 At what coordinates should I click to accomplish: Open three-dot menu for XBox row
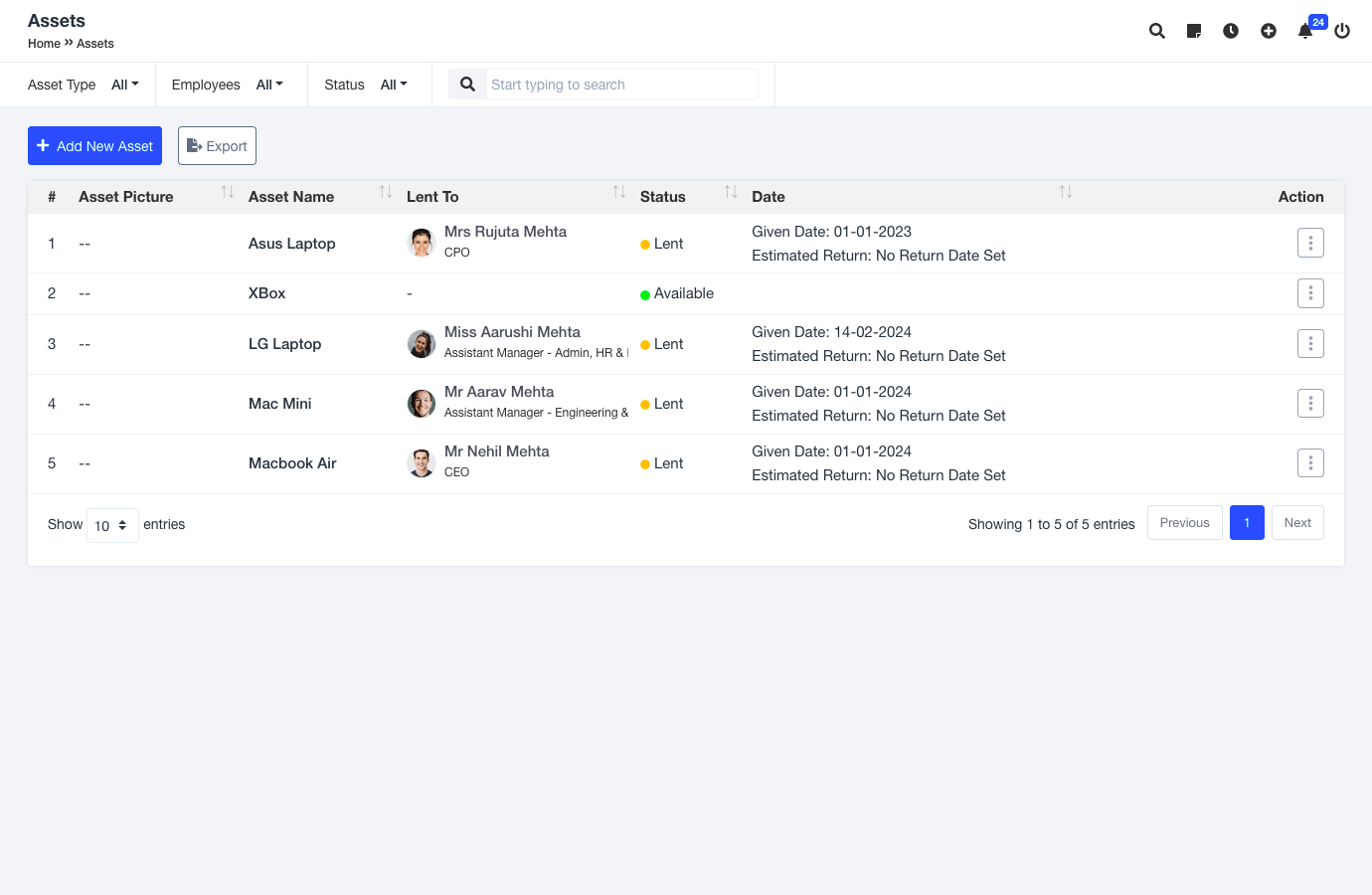pos(1310,293)
